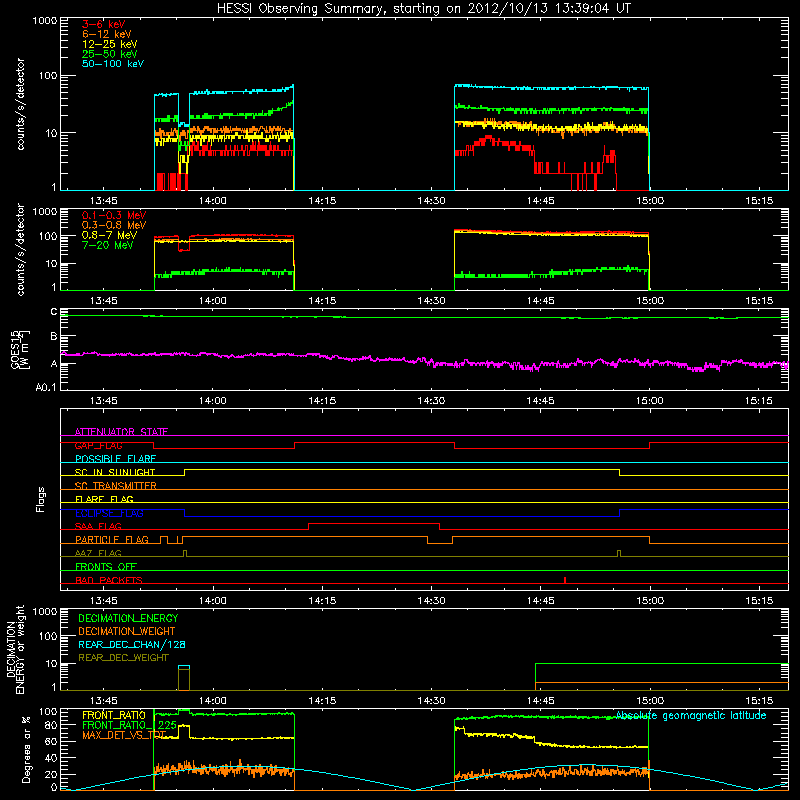Select the DECIMATION_ENERGY legend label
This screenshot has width=800, height=800.
click(x=128, y=618)
